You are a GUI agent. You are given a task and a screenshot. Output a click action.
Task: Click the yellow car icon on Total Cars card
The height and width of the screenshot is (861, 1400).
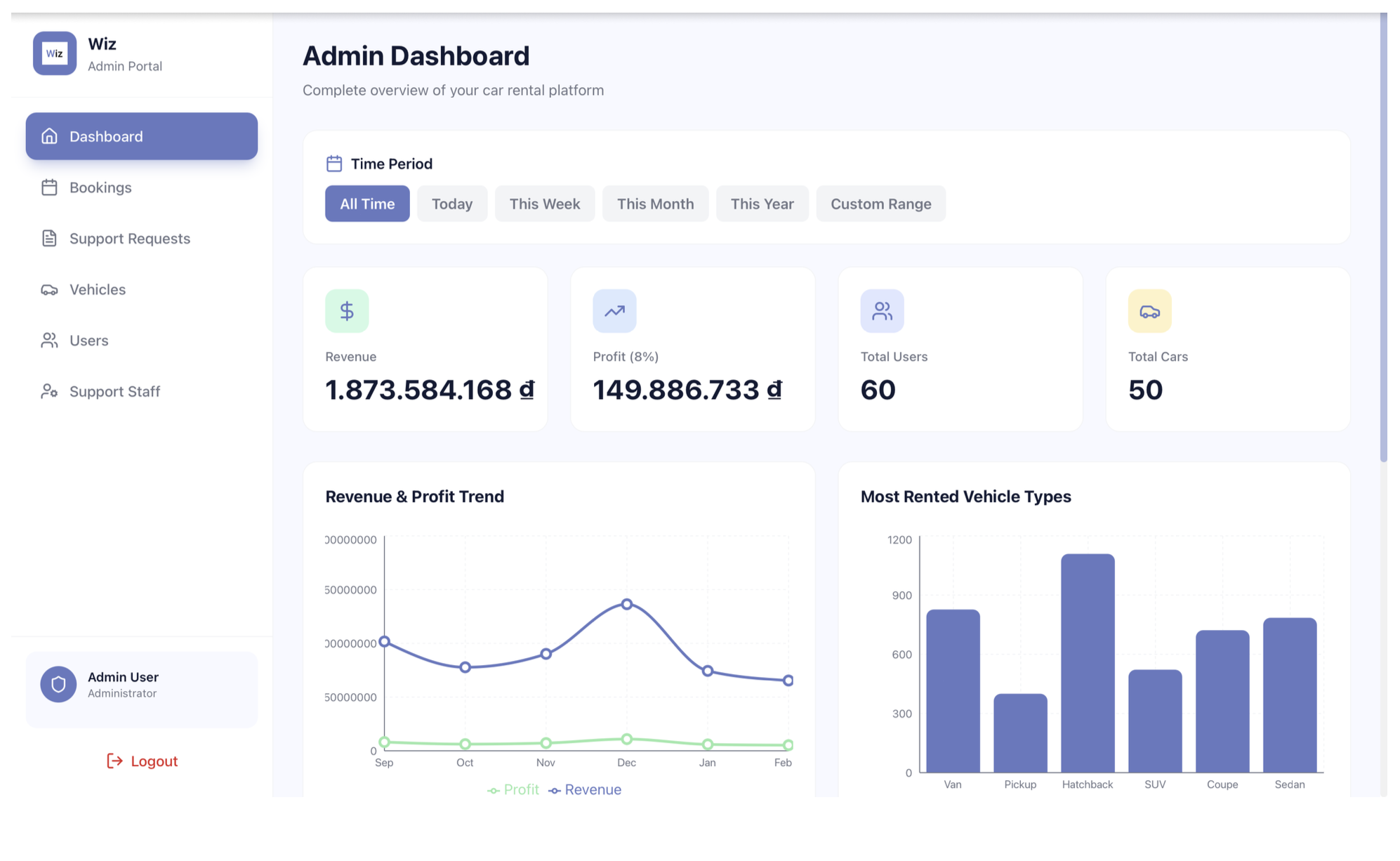(1149, 311)
